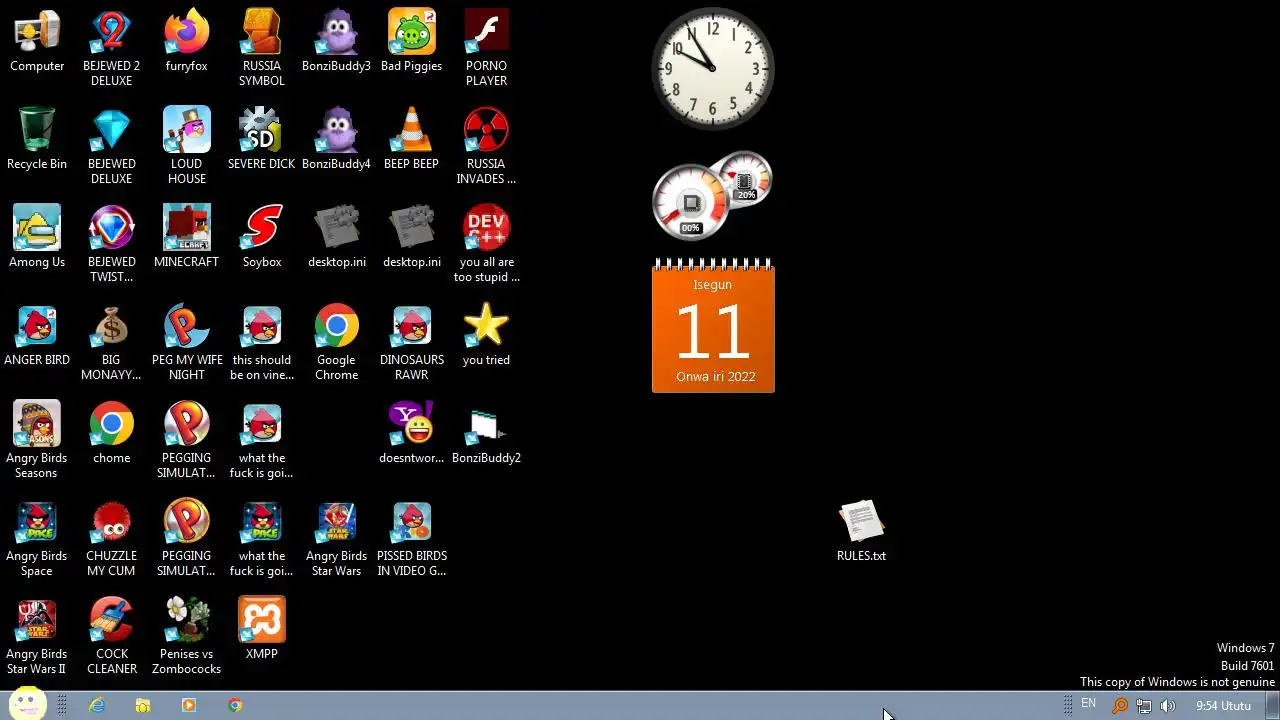Screen dimensions: 1280x720
Task: Select the Angry Birds Seasons shortcut
Action: [37, 440]
